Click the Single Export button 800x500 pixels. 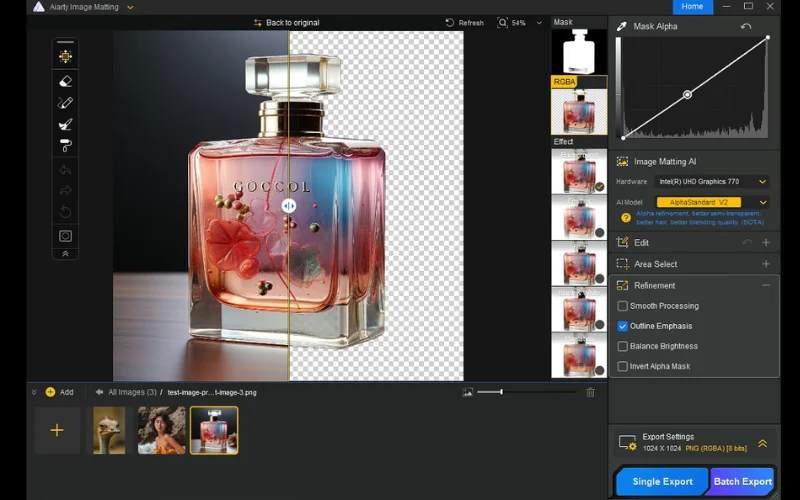pos(662,481)
